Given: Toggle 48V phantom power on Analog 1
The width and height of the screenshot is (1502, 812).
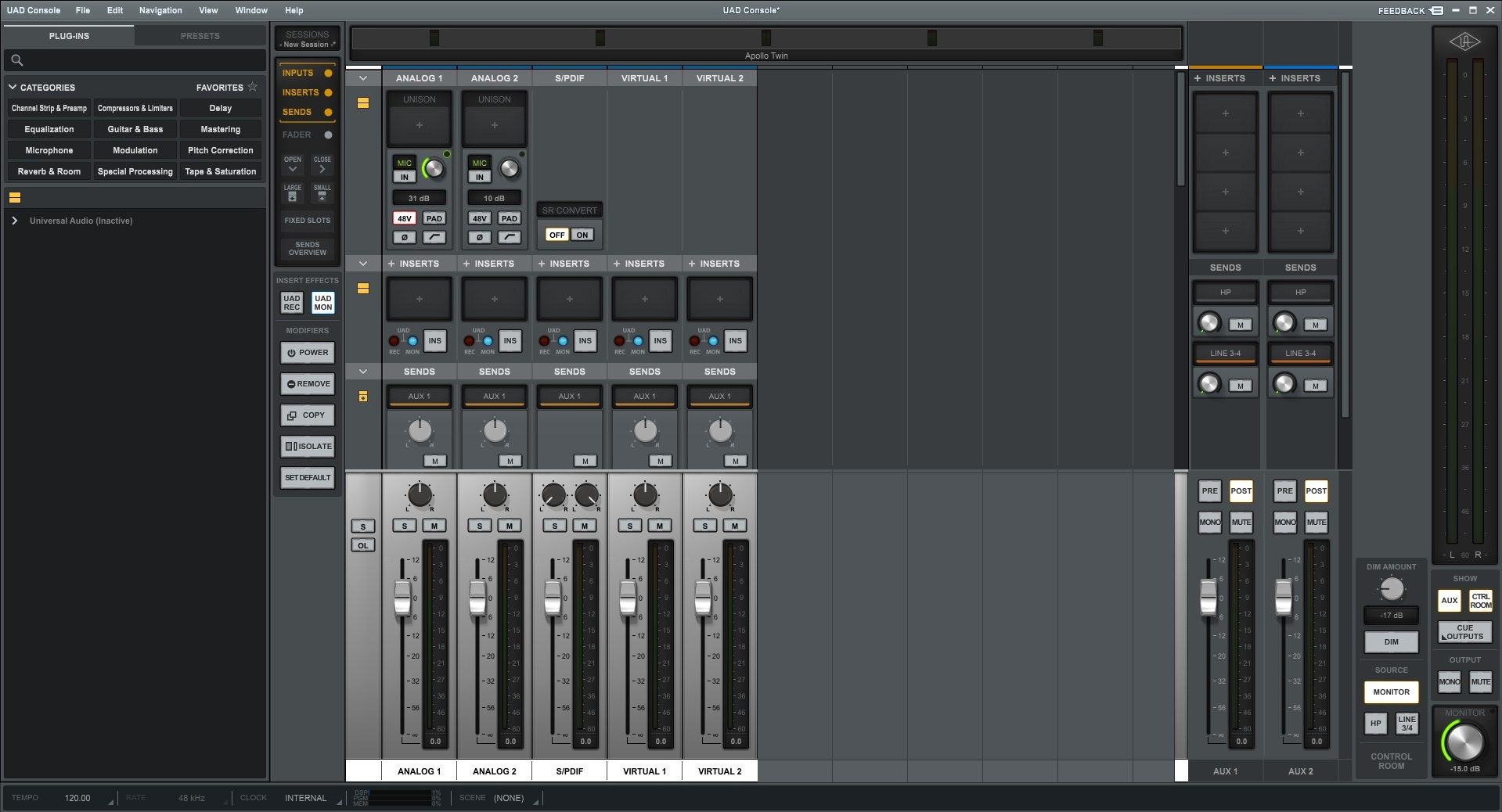Looking at the screenshot, I should click(x=404, y=218).
